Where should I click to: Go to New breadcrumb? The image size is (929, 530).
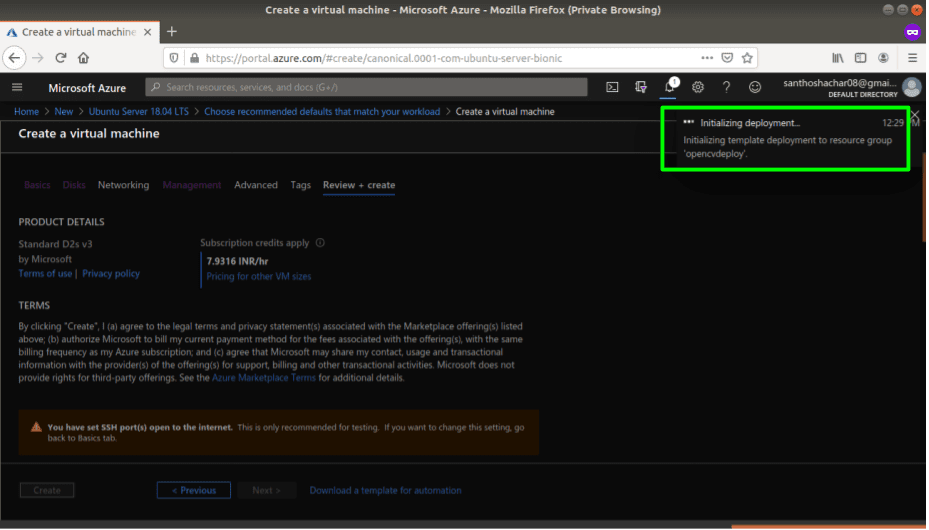point(63,111)
